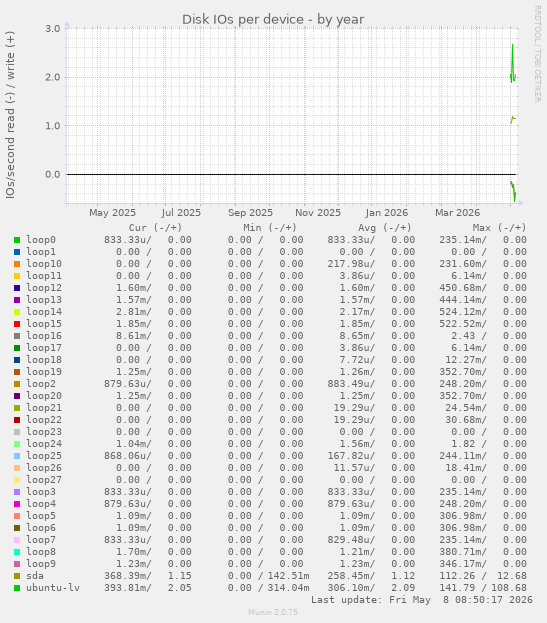Click the loop0 green legend swatch
Image resolution: width=547 pixels, height=623 pixels.
point(17,240)
